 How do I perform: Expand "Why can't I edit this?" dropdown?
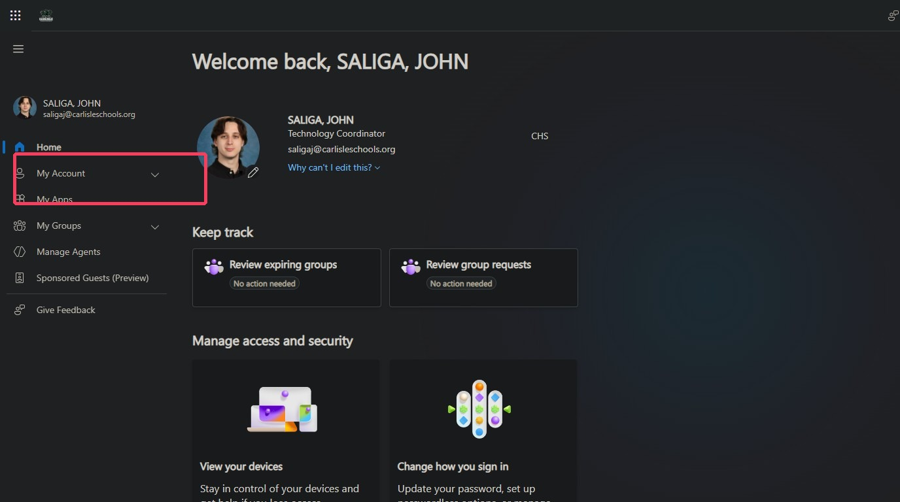tap(333, 168)
